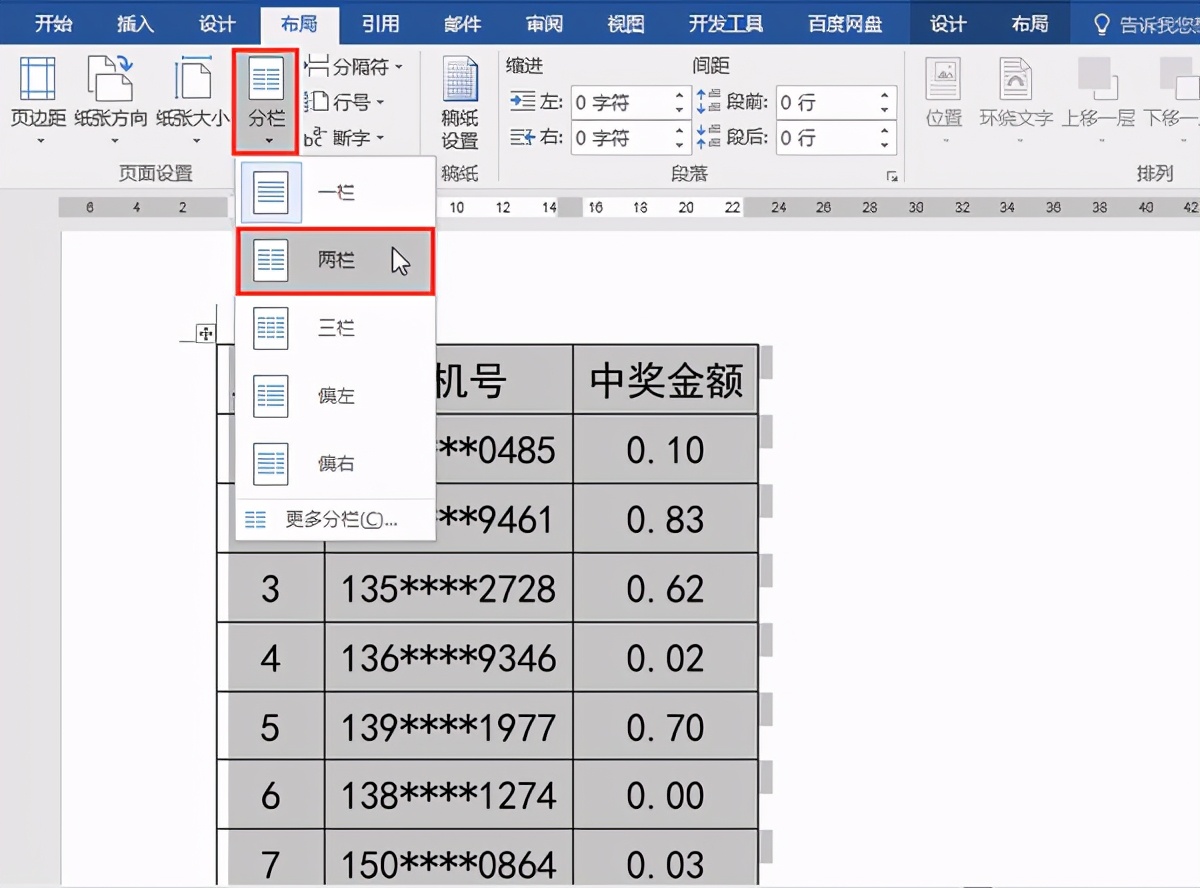Expand the 分隔符 (Breaks) dropdown
Screen dimensions: 1200x888
354,67
